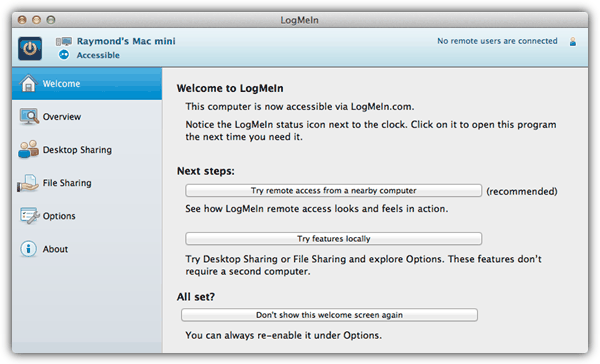
Task: Click the (recommended) label
Action: coord(522,191)
